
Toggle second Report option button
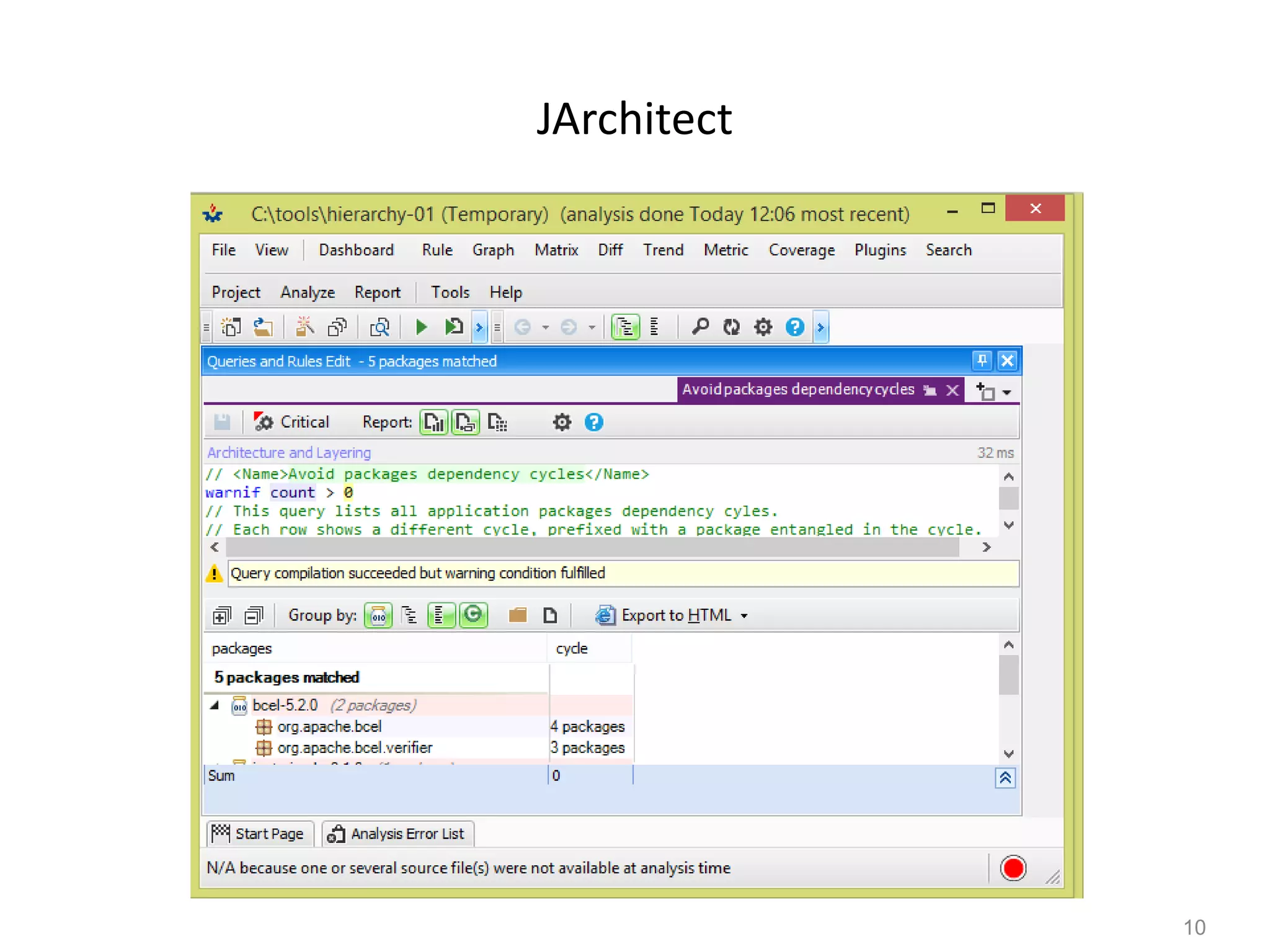point(466,422)
